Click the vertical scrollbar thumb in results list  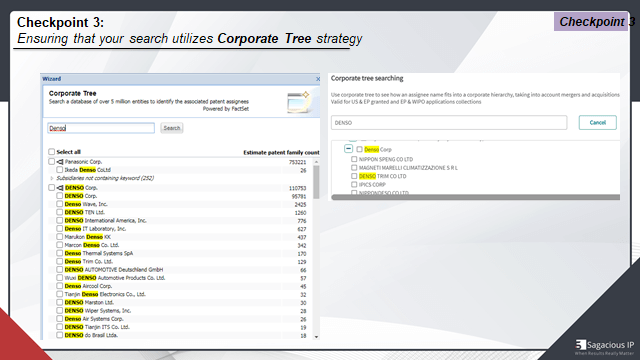316,182
